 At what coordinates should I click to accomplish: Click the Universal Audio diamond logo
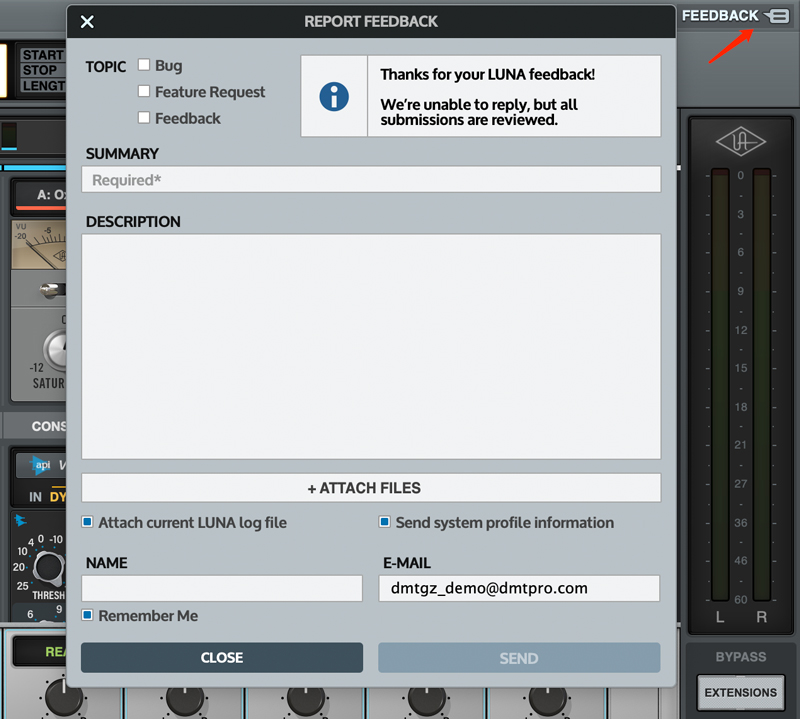pyautogui.click(x=740, y=143)
